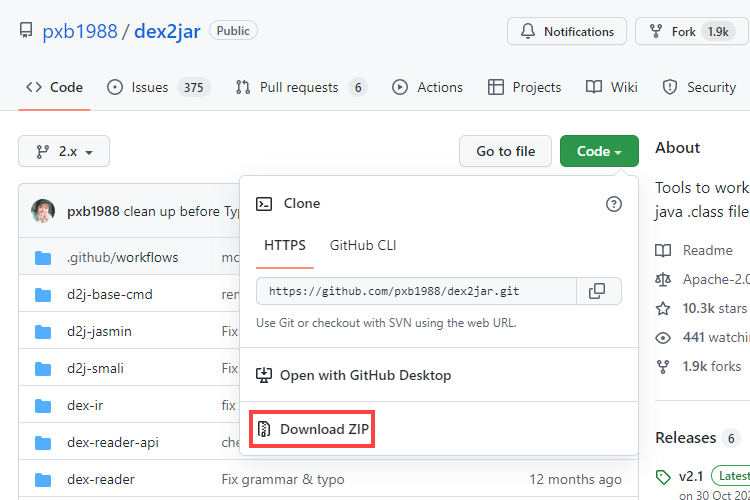The image size is (750, 500).
Task: Open the Fix grammar & typo commit message
Action: (x=283, y=479)
